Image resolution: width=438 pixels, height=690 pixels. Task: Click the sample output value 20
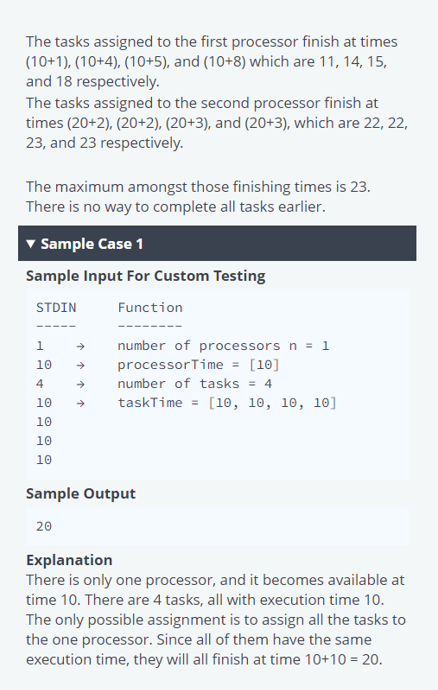(x=44, y=526)
